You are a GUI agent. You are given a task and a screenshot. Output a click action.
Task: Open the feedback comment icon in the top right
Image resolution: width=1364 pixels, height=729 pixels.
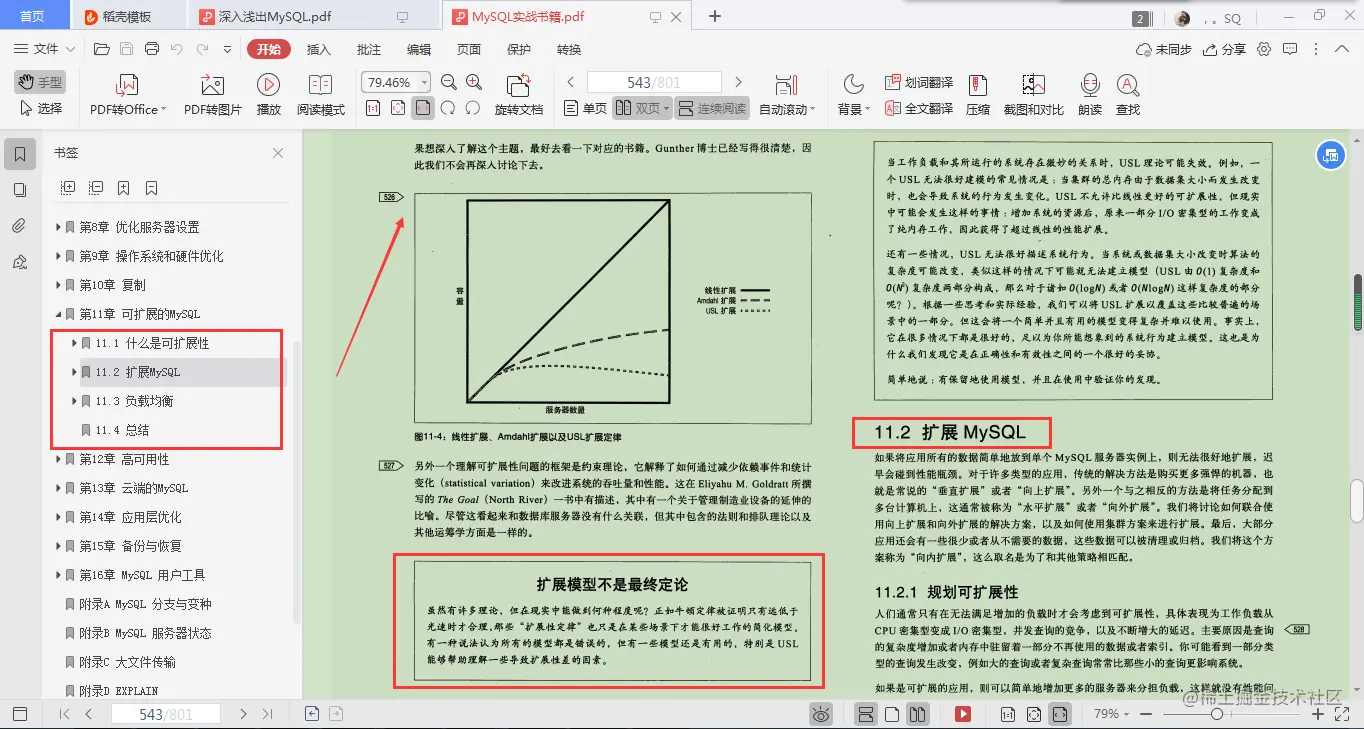point(1291,49)
